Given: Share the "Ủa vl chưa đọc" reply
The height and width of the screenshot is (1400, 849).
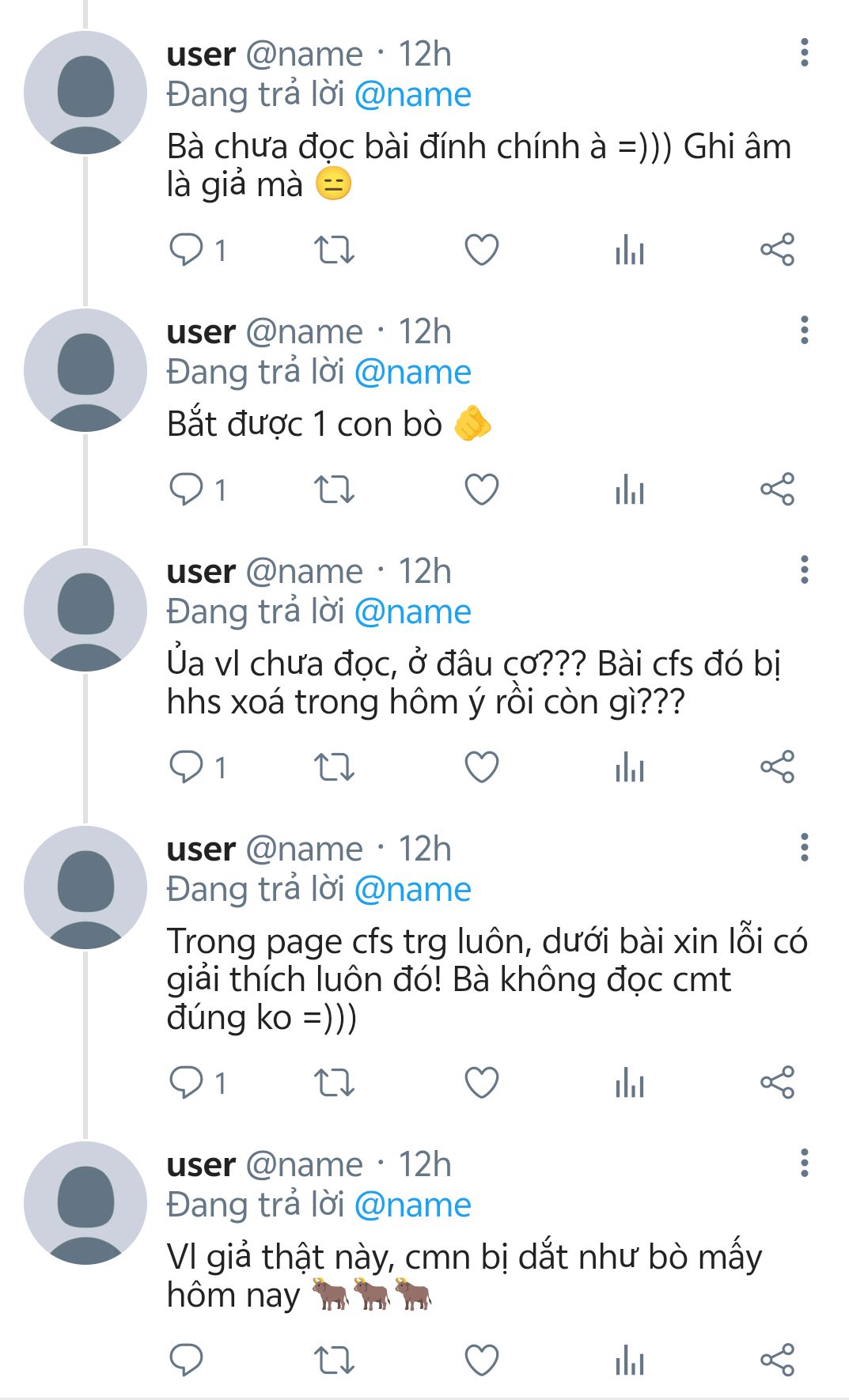Looking at the screenshot, I should point(777,767).
